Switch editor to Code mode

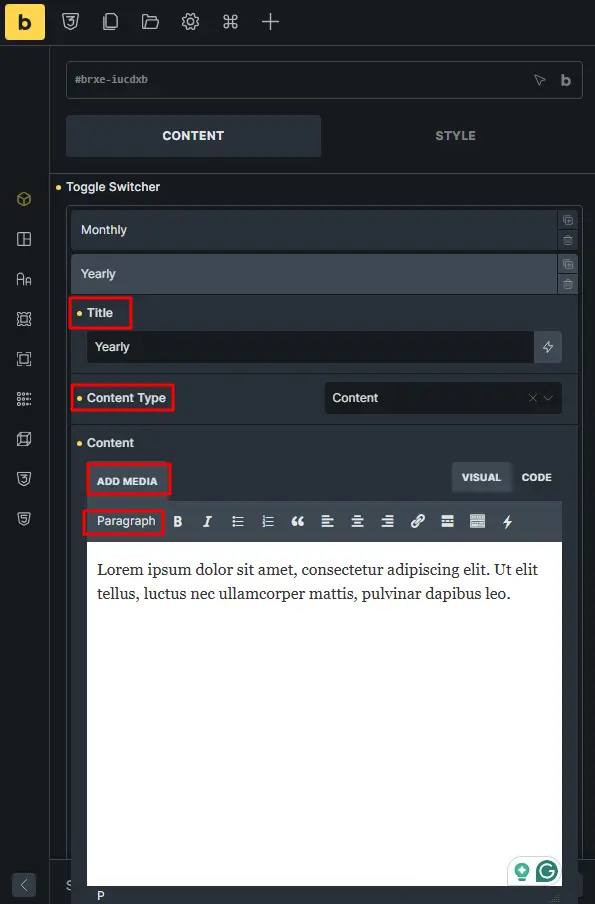click(536, 477)
